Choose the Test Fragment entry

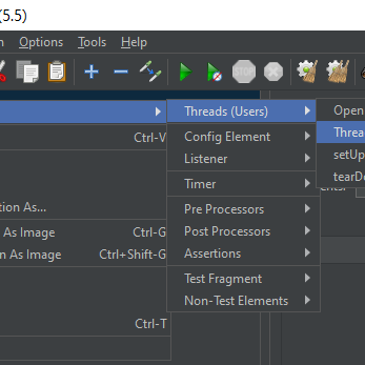pyautogui.click(x=243, y=279)
